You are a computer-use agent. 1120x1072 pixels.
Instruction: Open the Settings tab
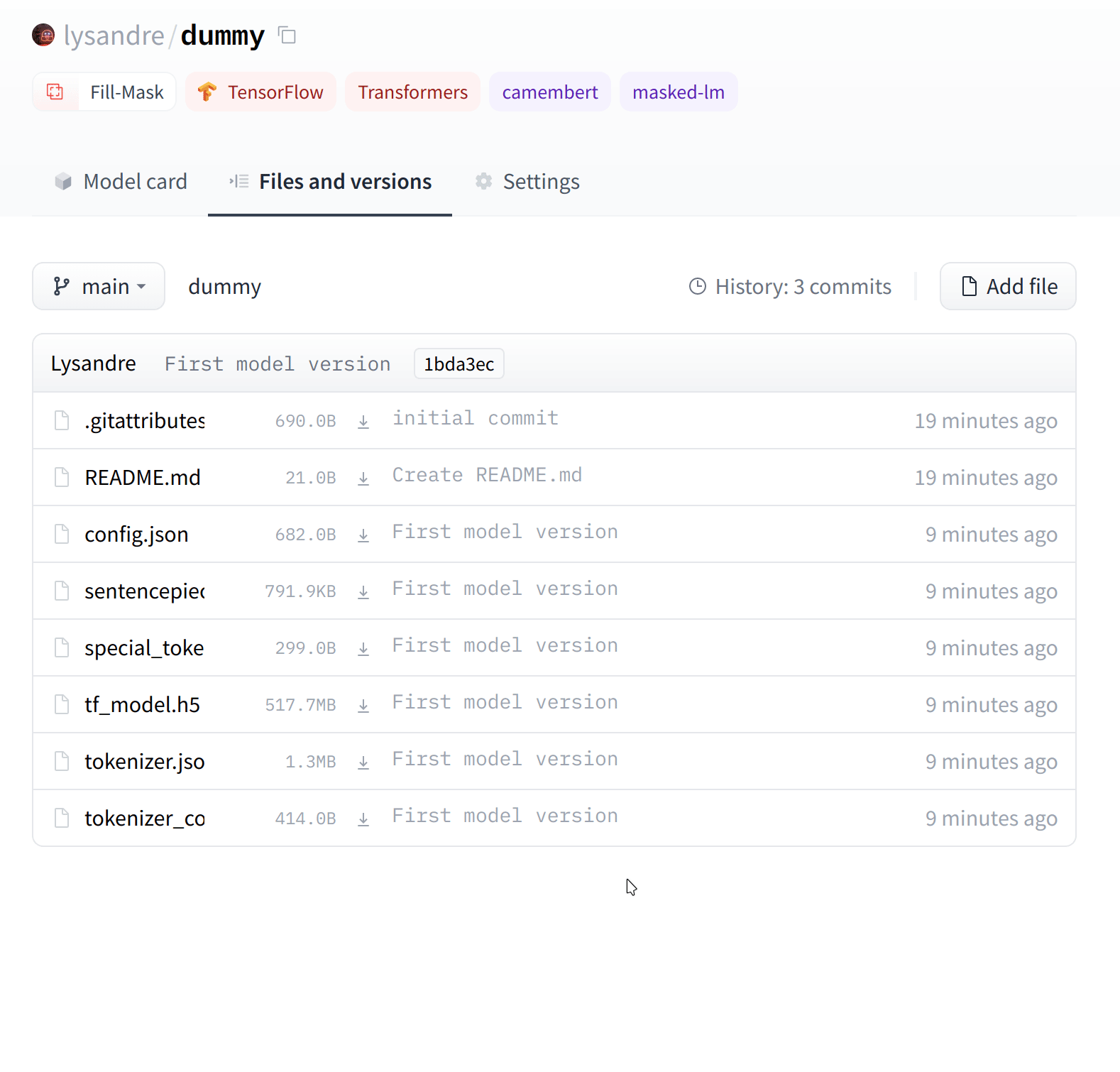[527, 182]
